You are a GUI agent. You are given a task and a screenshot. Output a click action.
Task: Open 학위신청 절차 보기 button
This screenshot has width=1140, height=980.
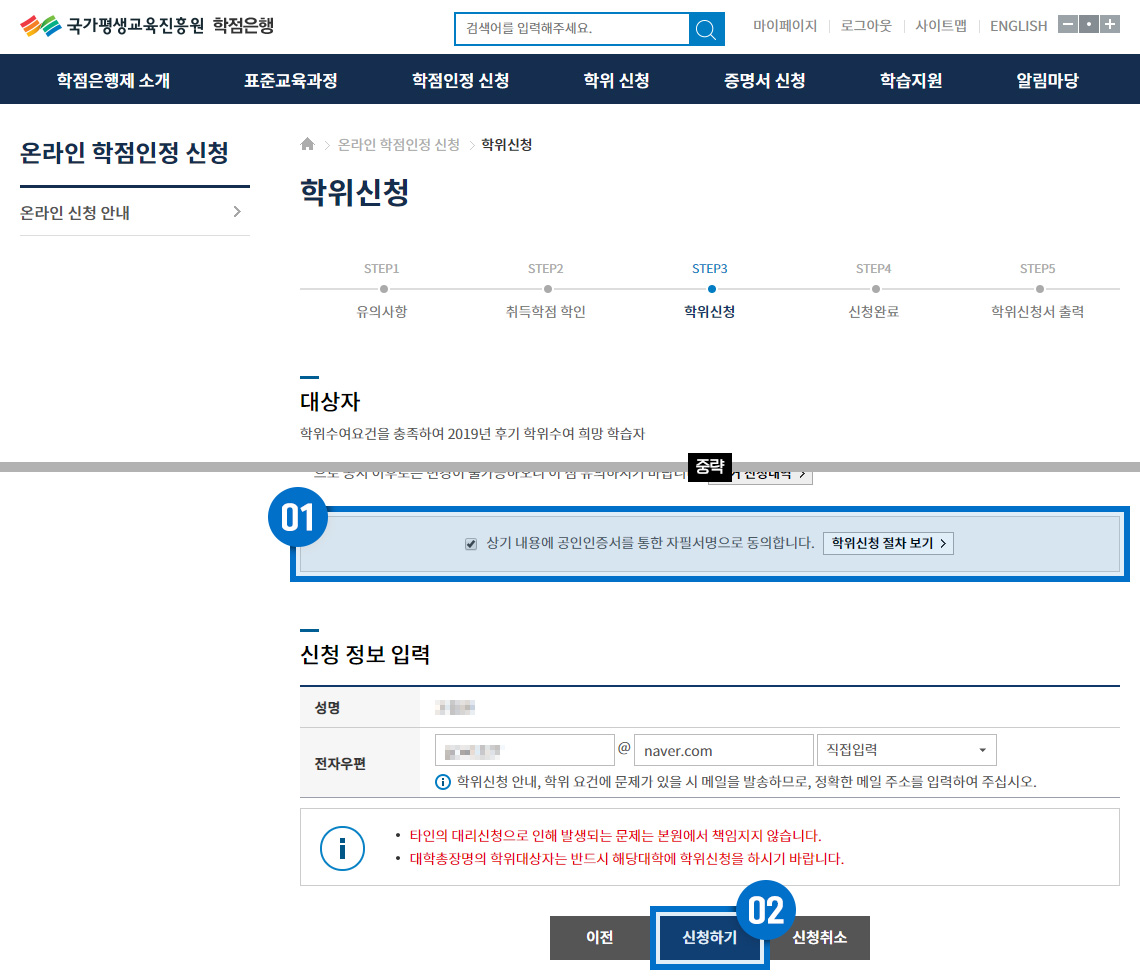[888, 543]
